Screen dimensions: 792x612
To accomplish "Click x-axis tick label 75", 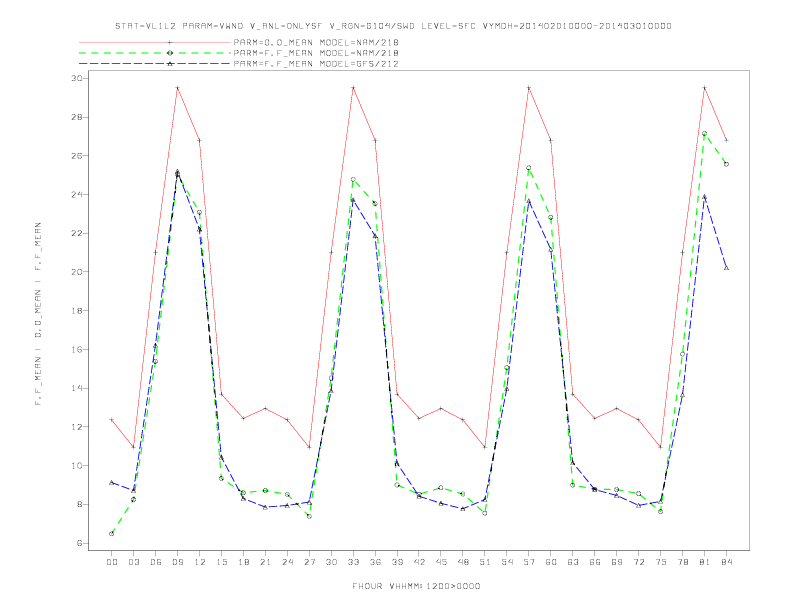I will click(x=661, y=562).
